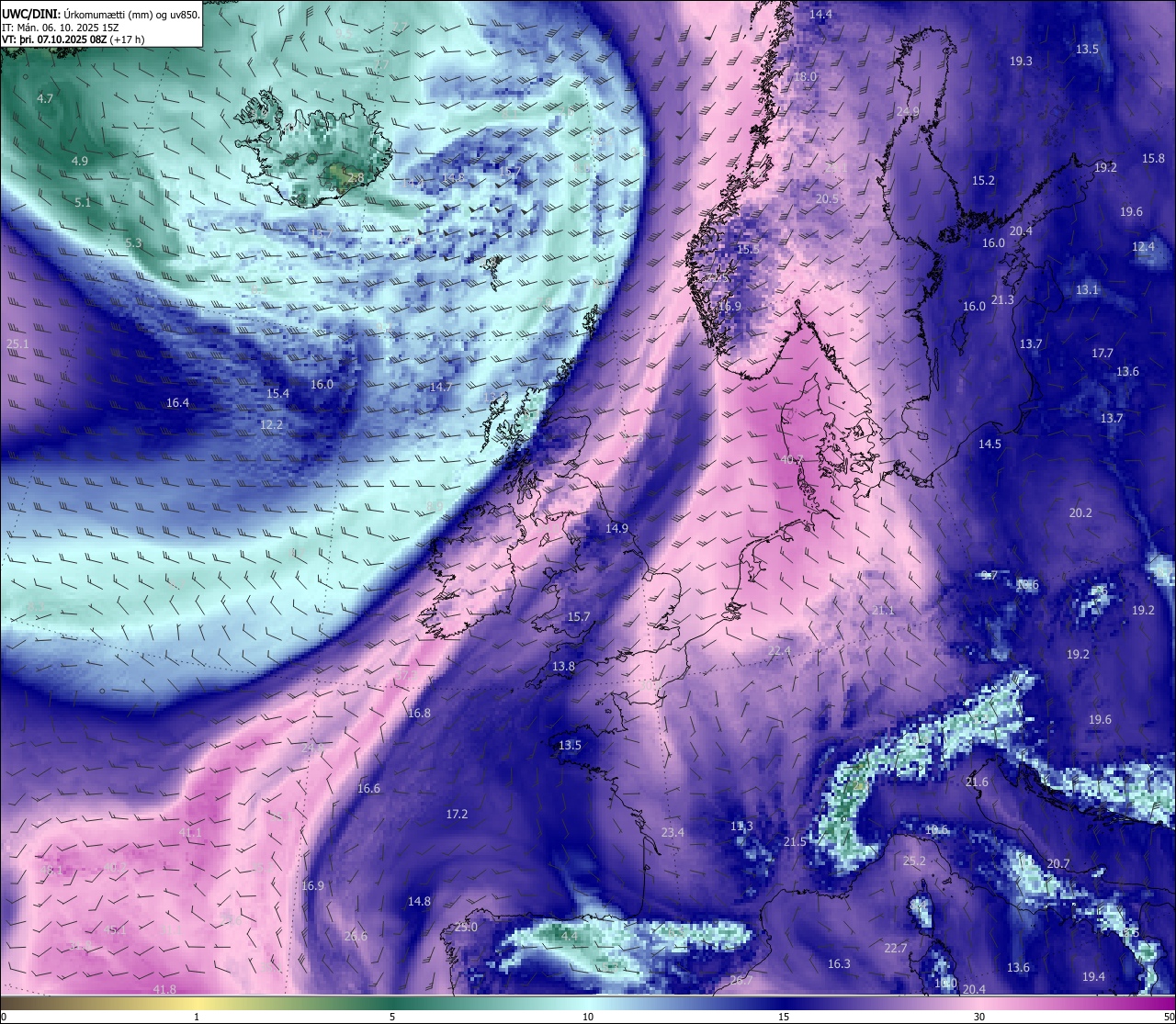1176x1024 pixels.
Task: Click the 4.7 value label
Action: tap(45, 98)
